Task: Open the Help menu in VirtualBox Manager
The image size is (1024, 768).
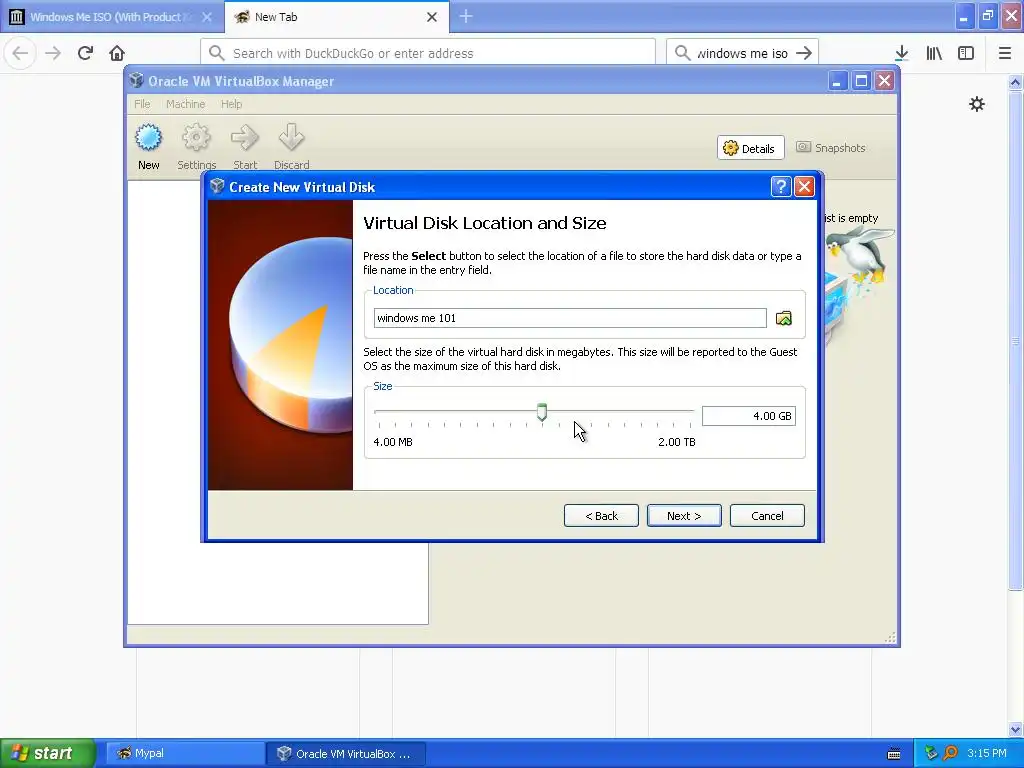Action: (231, 104)
